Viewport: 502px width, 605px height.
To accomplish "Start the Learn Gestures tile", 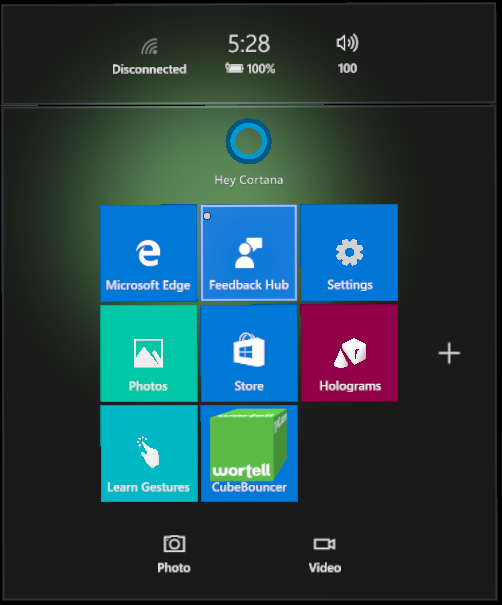I will (x=149, y=453).
